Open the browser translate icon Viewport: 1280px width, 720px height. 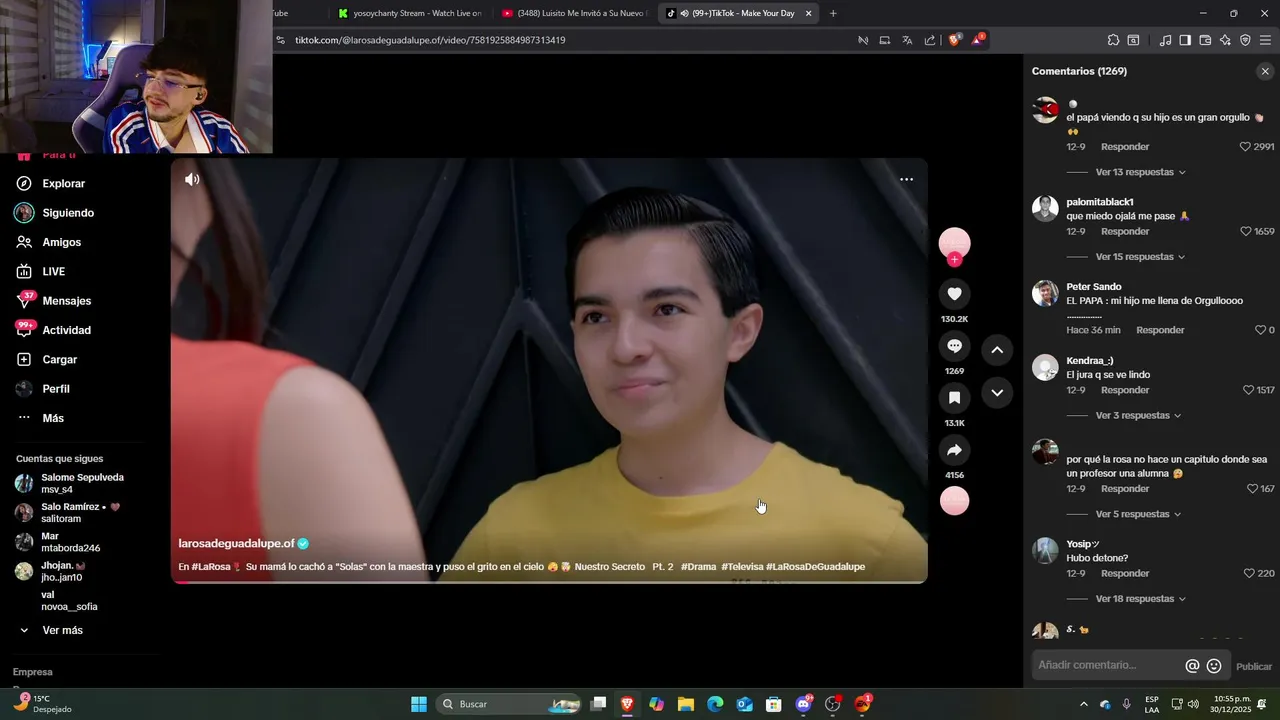point(907,40)
